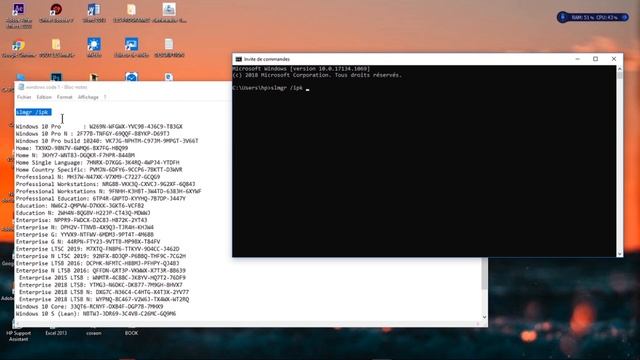Click the Command Prompt scrollbar down arrow

620,253
